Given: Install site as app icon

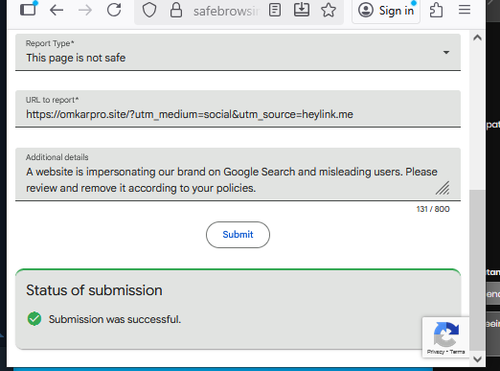Looking at the screenshot, I should point(301,9).
